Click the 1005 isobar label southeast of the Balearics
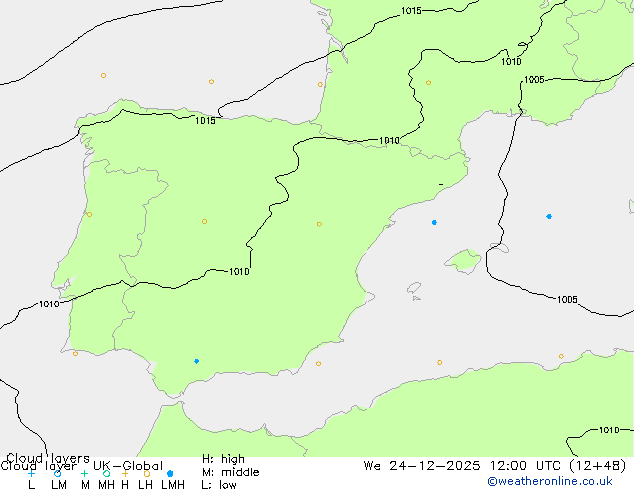Screen dimensions: 634x490 (567, 300)
